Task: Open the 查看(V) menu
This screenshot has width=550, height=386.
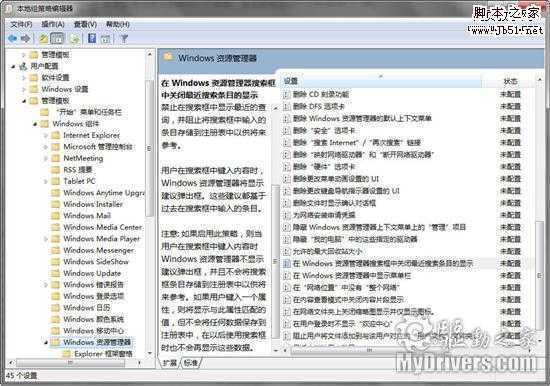Action: 85,24
